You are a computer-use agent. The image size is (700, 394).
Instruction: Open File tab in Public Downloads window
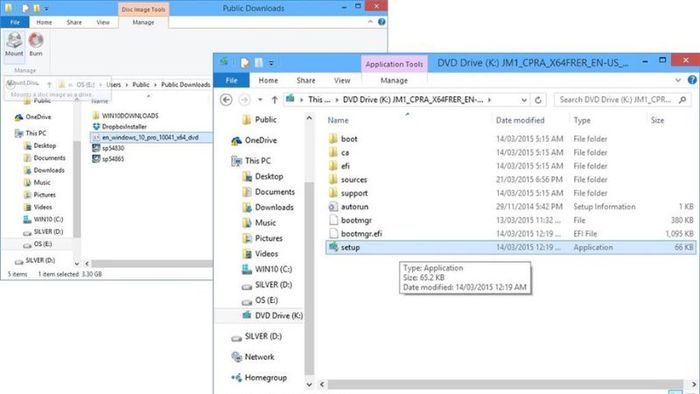point(15,22)
